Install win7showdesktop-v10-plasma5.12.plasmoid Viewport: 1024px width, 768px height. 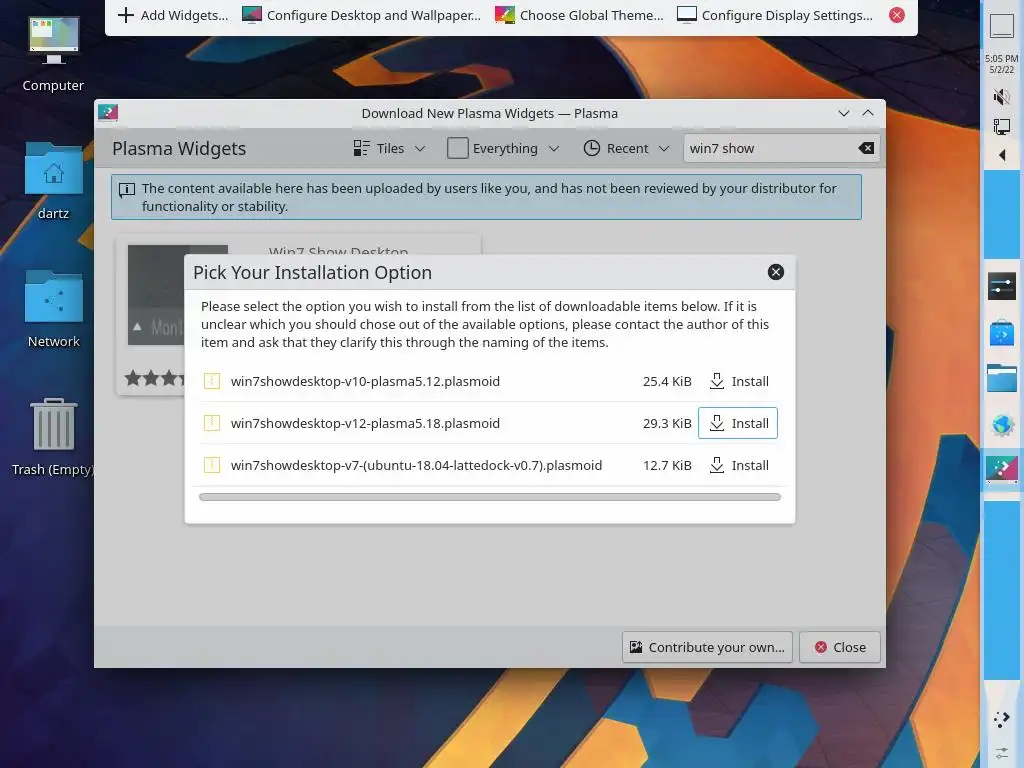(x=738, y=381)
